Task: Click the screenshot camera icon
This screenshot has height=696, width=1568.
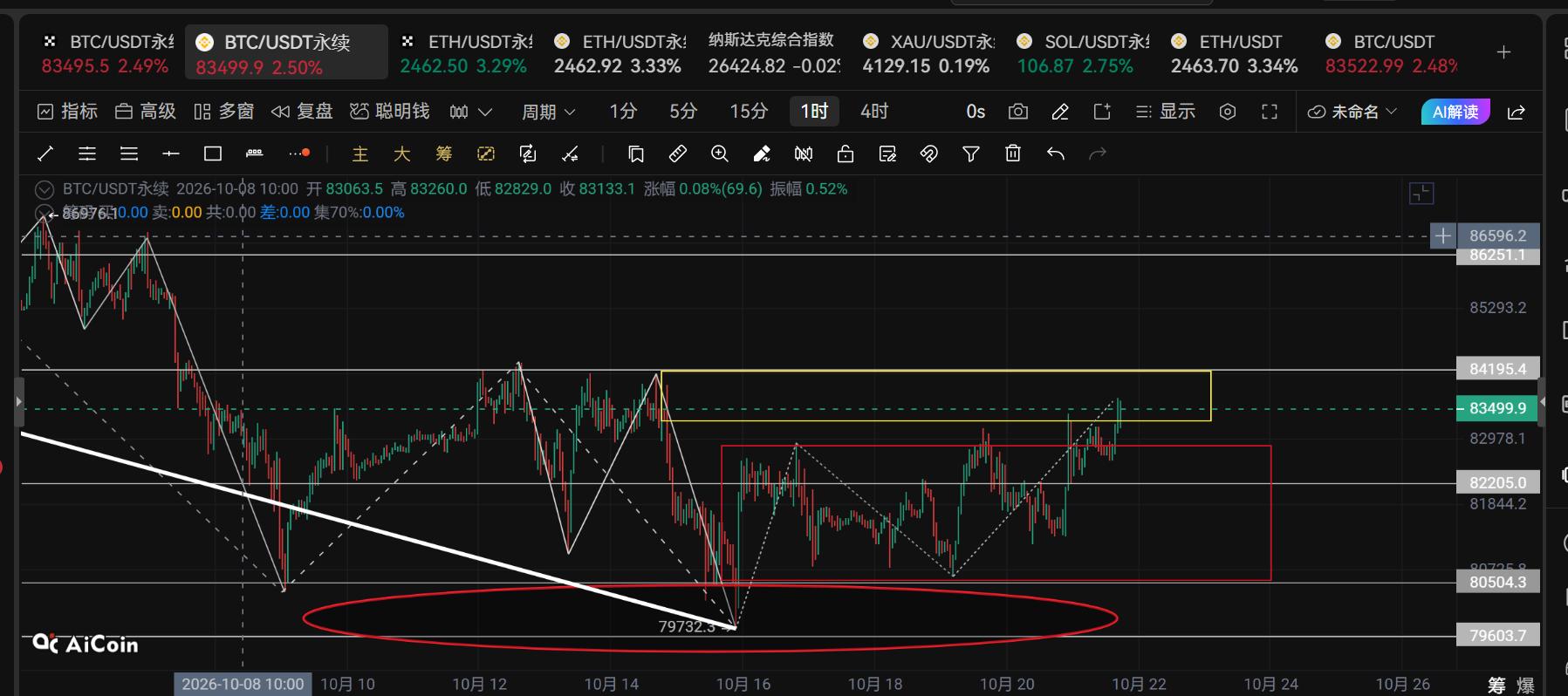Action: pyautogui.click(x=1017, y=112)
